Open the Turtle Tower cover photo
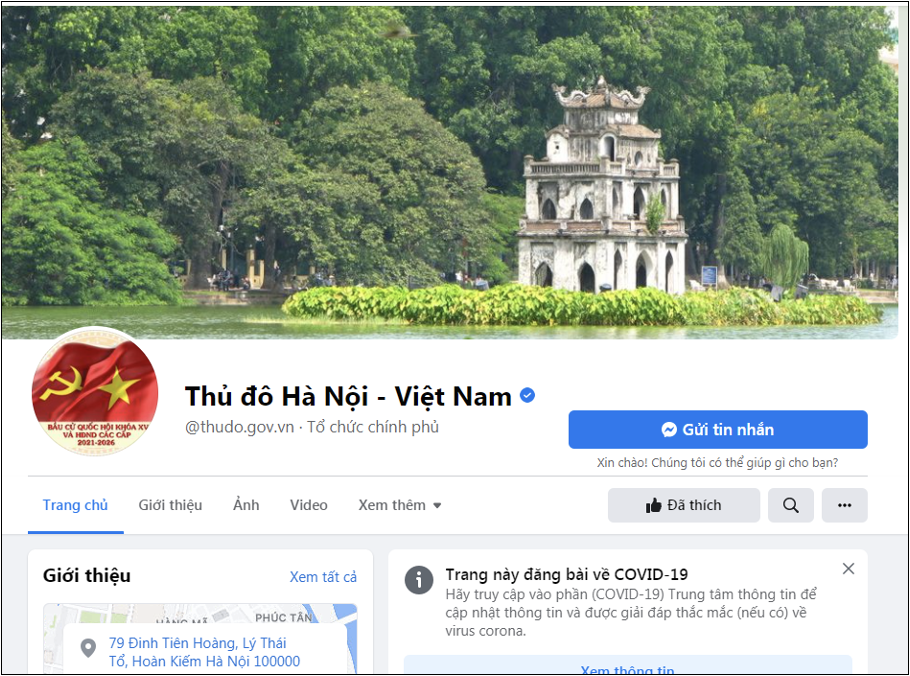Viewport: 910px width, 676px height. tap(450, 172)
